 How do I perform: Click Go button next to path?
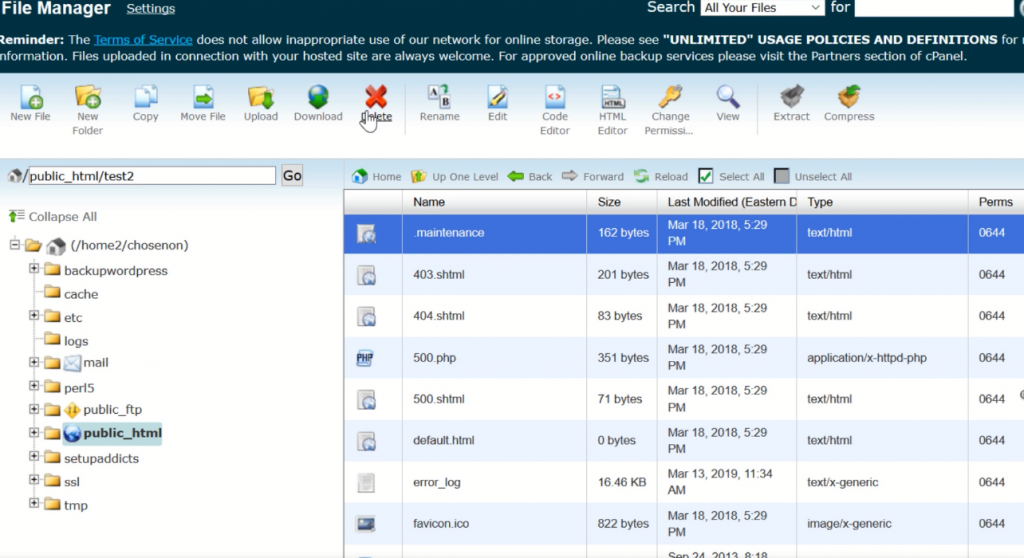[292, 175]
